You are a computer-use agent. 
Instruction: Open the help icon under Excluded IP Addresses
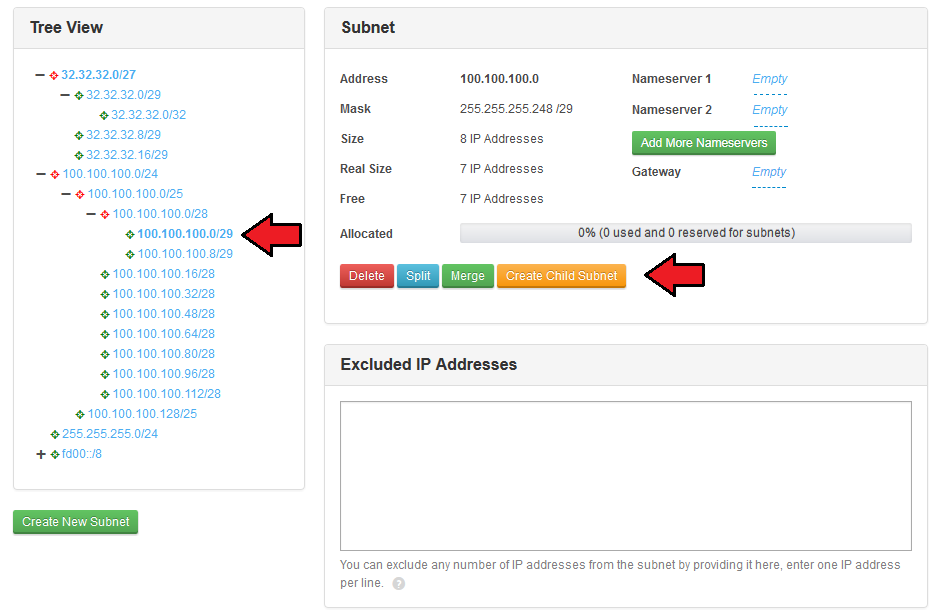[398, 584]
